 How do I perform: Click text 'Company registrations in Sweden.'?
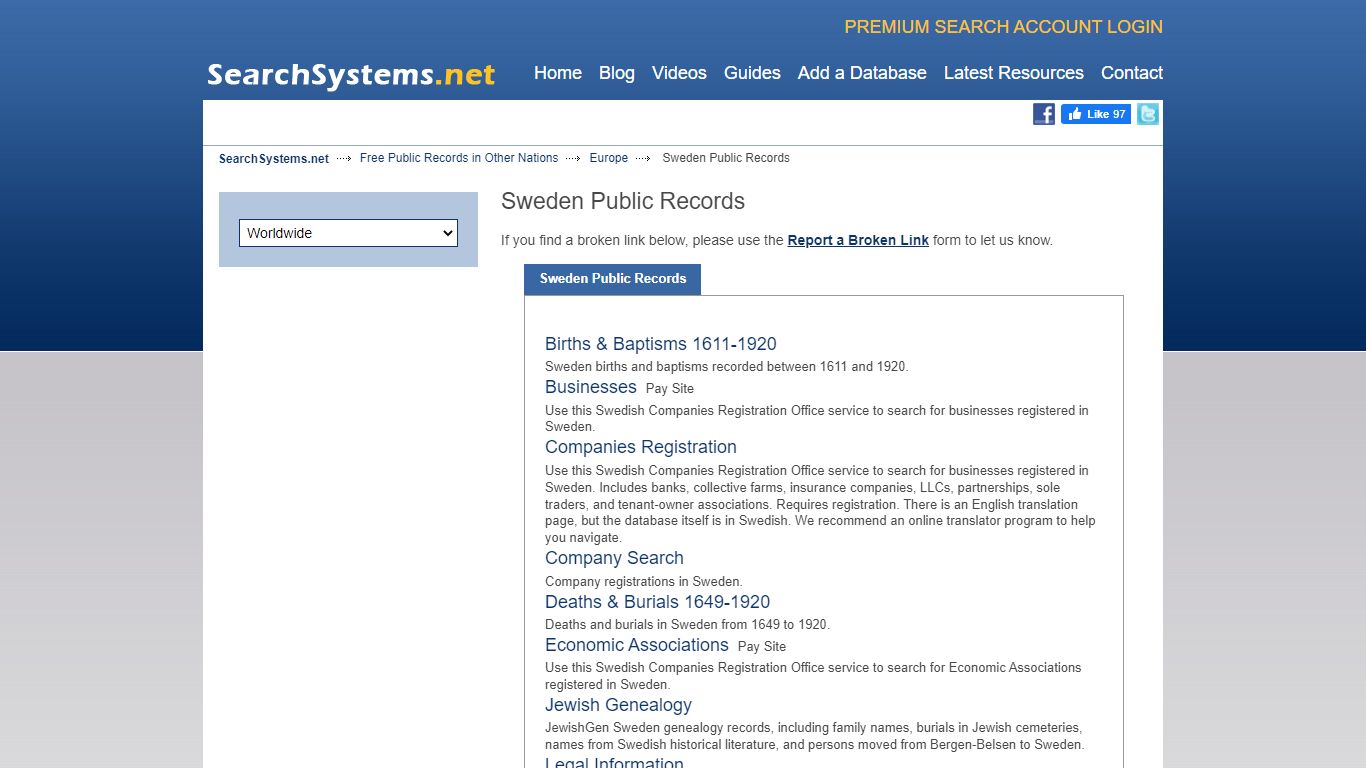(x=644, y=581)
